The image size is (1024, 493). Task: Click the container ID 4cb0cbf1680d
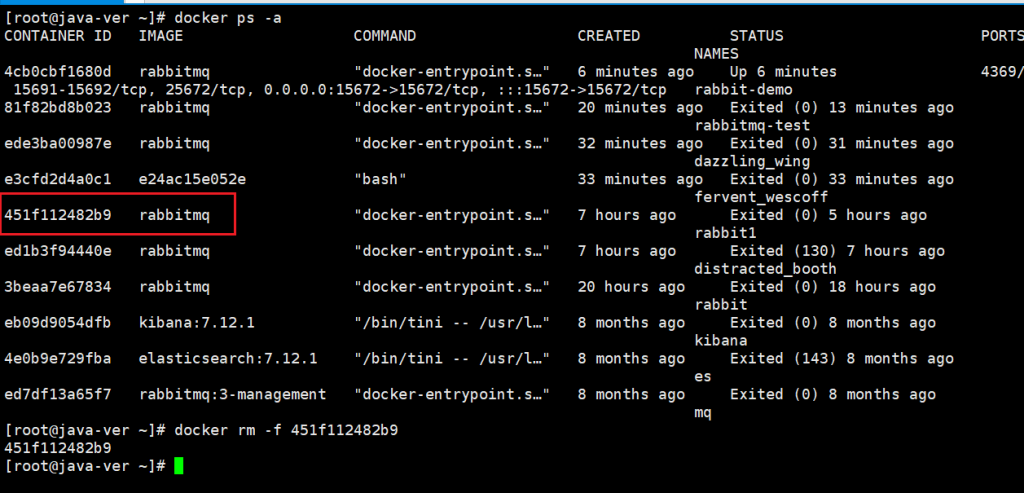tap(58, 72)
